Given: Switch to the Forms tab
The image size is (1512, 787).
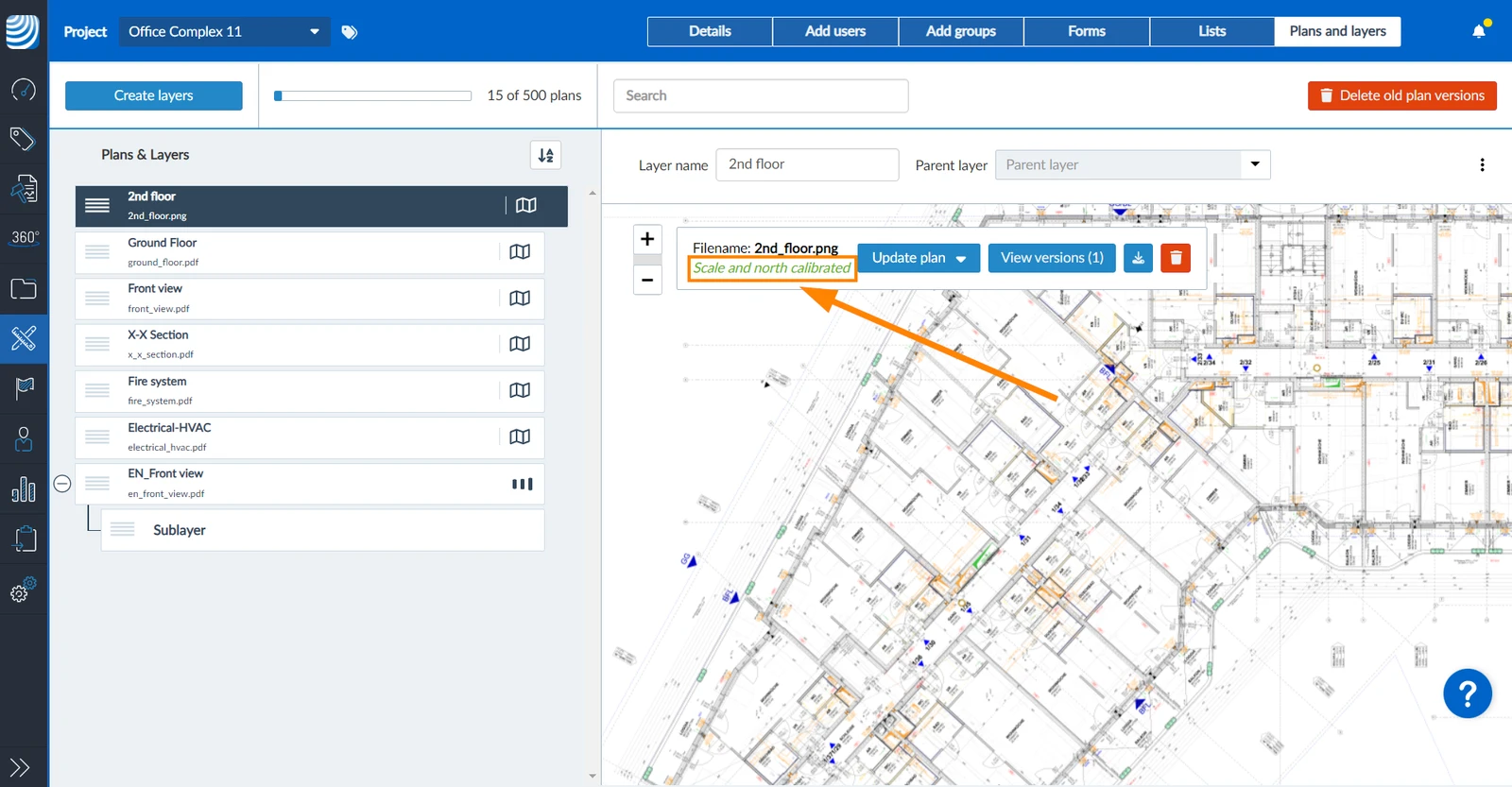Looking at the screenshot, I should coord(1087,31).
